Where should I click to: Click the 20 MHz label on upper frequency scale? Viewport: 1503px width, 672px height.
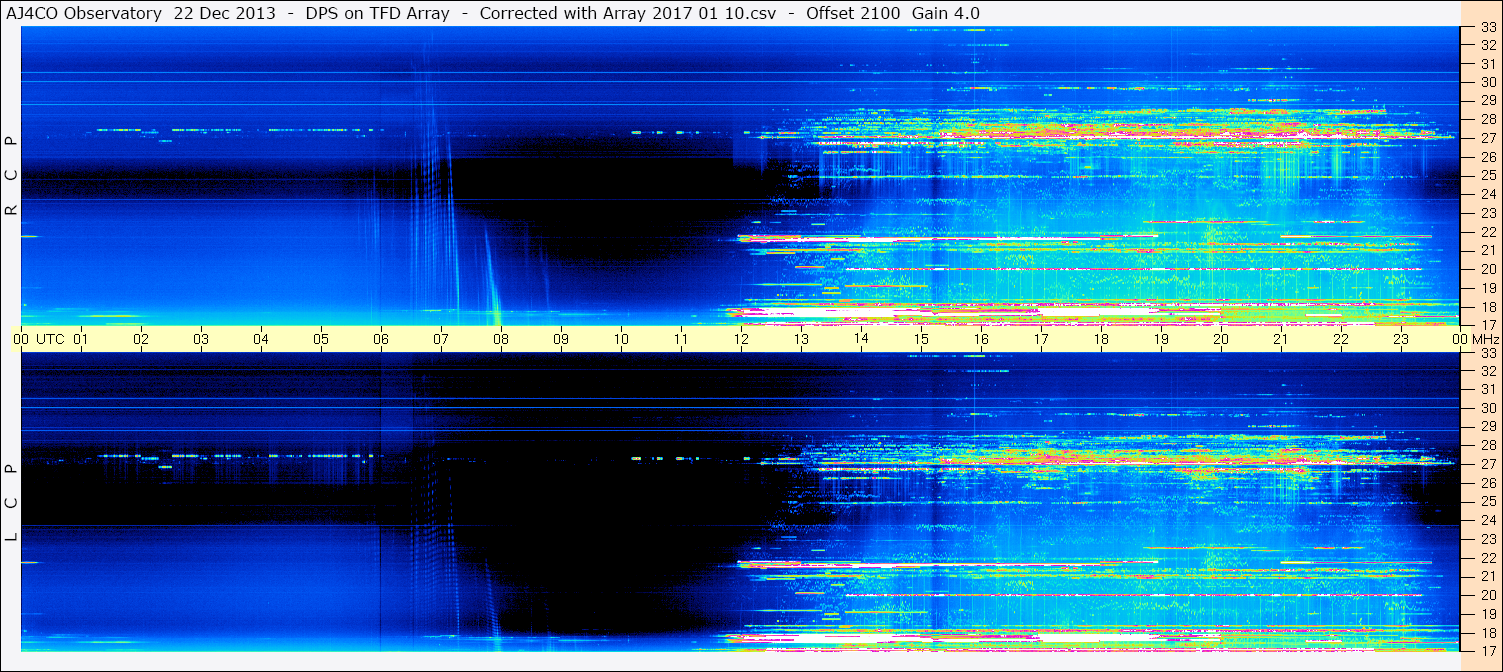coord(1488,269)
